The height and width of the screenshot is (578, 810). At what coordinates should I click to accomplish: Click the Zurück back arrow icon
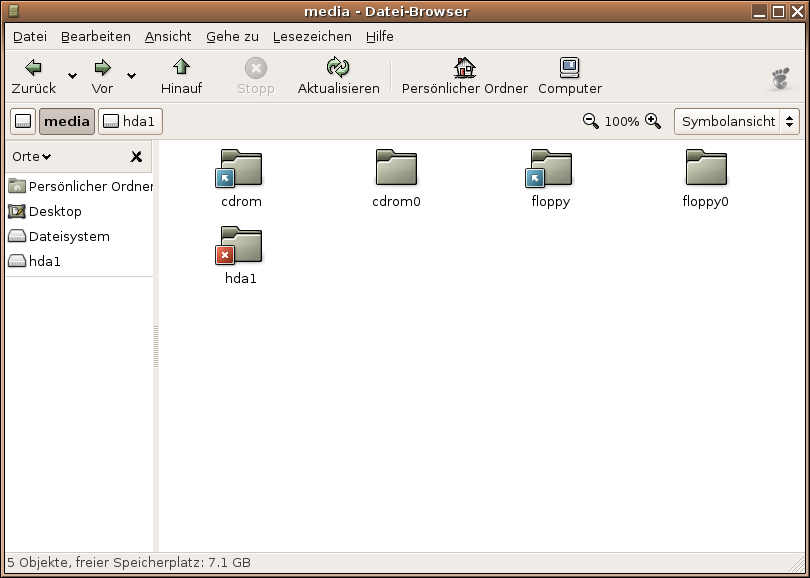tap(33, 68)
